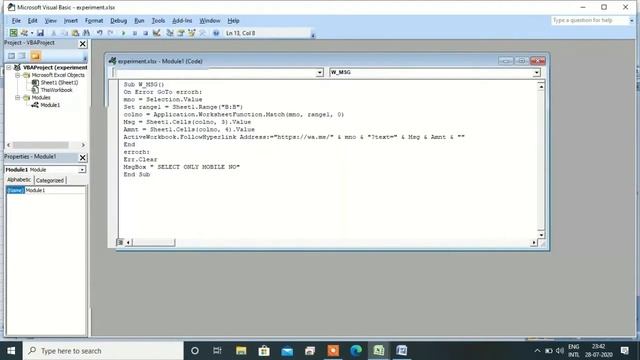
Task: Click the Paste icon in the toolbar
Action: click(x=76, y=33)
